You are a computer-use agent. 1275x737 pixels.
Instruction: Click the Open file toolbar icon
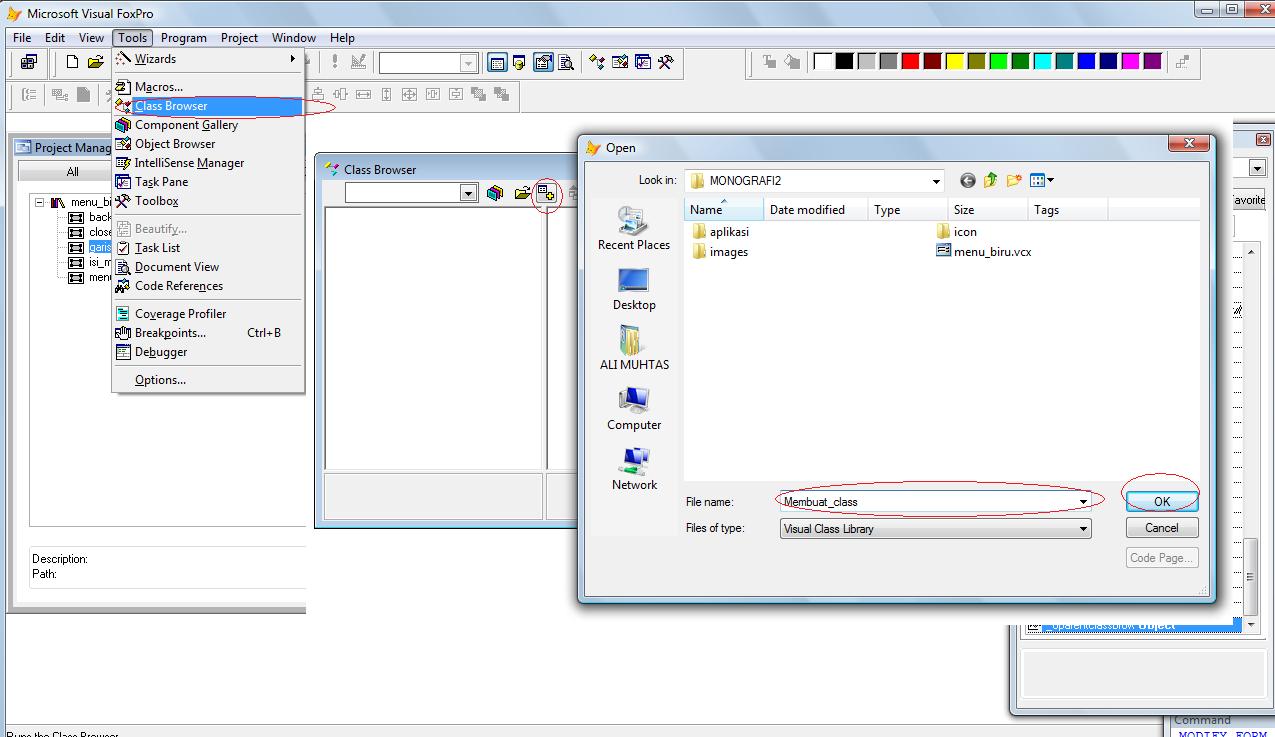[96, 62]
